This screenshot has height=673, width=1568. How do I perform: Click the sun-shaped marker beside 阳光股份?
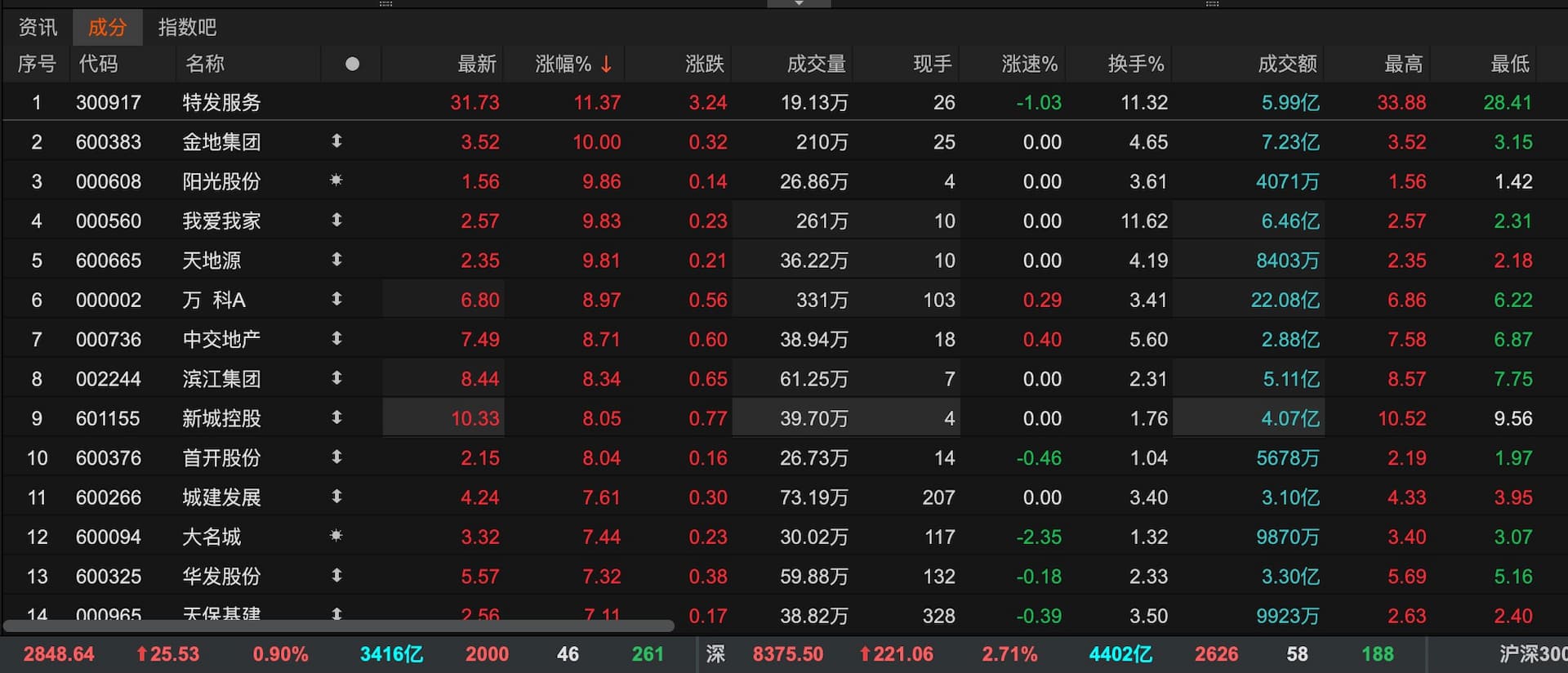coord(336,181)
